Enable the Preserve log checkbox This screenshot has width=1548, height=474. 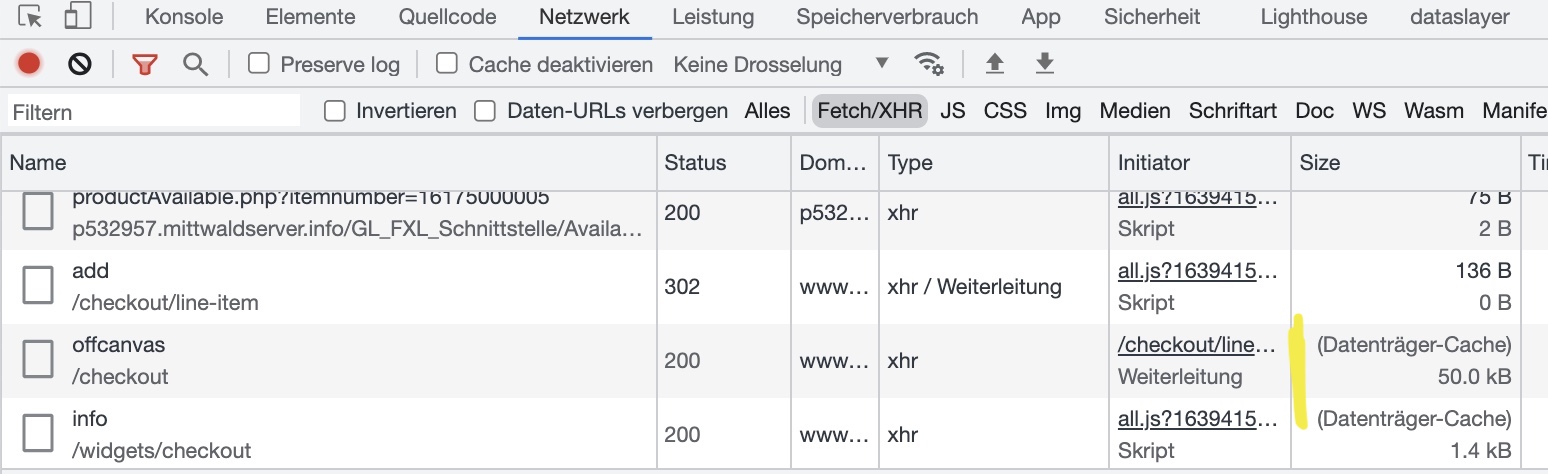point(259,64)
